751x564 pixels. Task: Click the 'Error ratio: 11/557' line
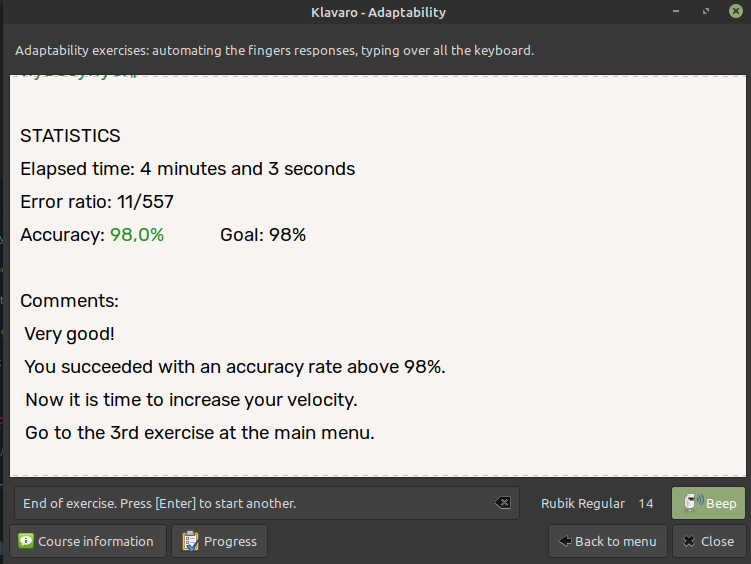pos(97,202)
